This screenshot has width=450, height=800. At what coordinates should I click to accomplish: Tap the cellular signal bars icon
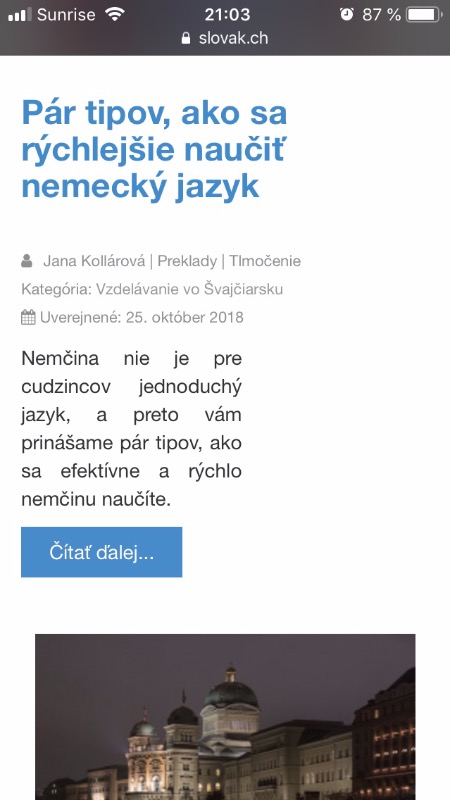tap(20, 14)
